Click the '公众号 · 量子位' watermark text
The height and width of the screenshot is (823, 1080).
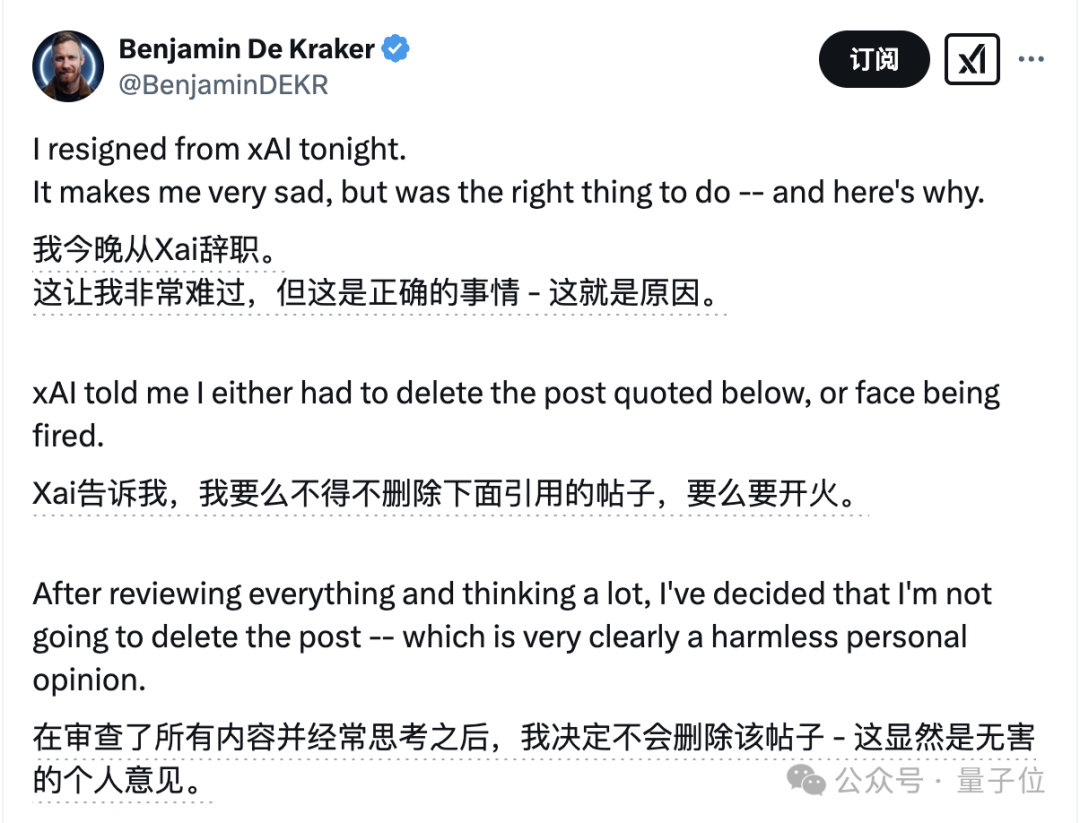coord(940,781)
